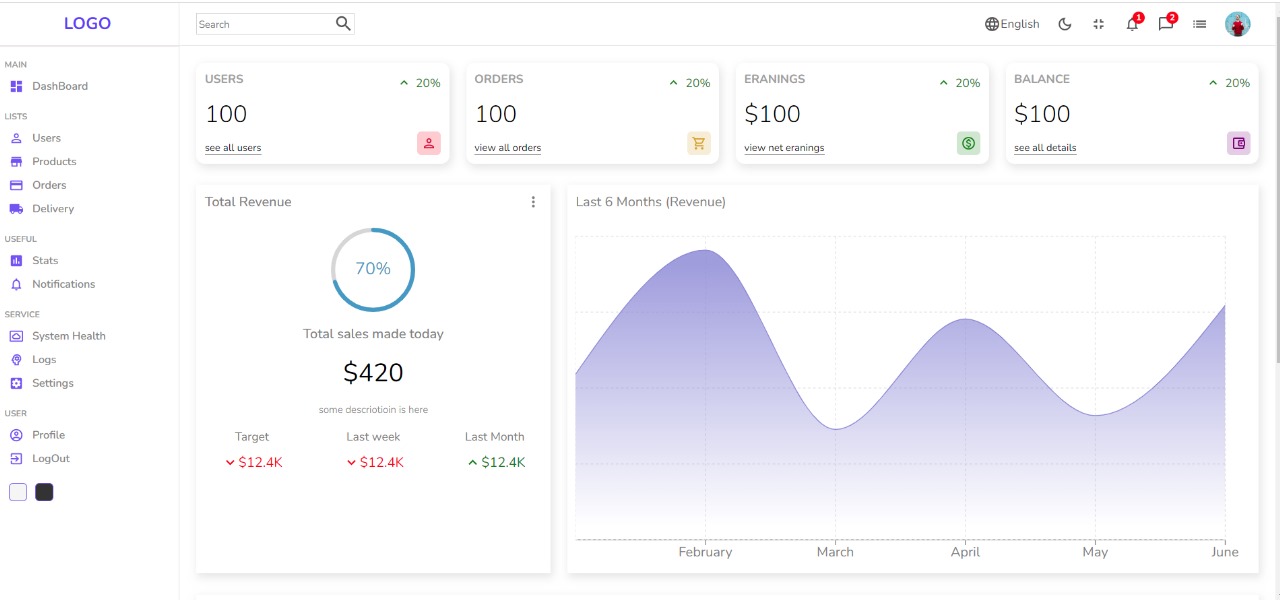Click the Profile icon in sidebar
This screenshot has height=600, width=1280.
(x=16, y=435)
